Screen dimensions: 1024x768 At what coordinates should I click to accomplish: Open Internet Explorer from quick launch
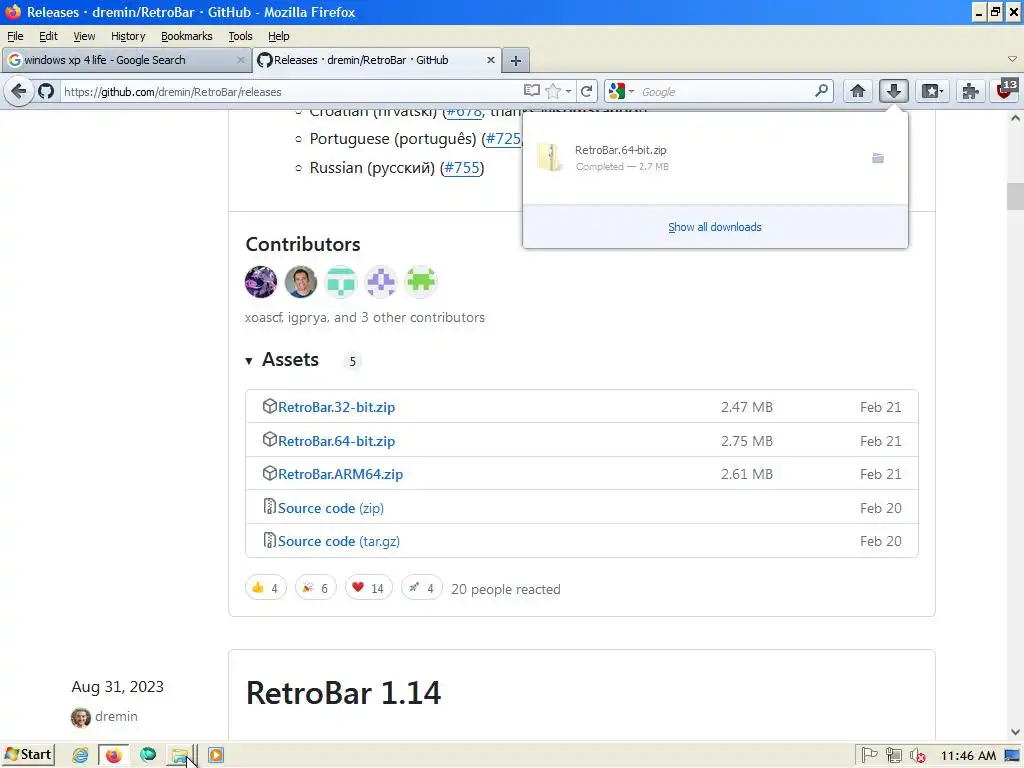coord(80,755)
